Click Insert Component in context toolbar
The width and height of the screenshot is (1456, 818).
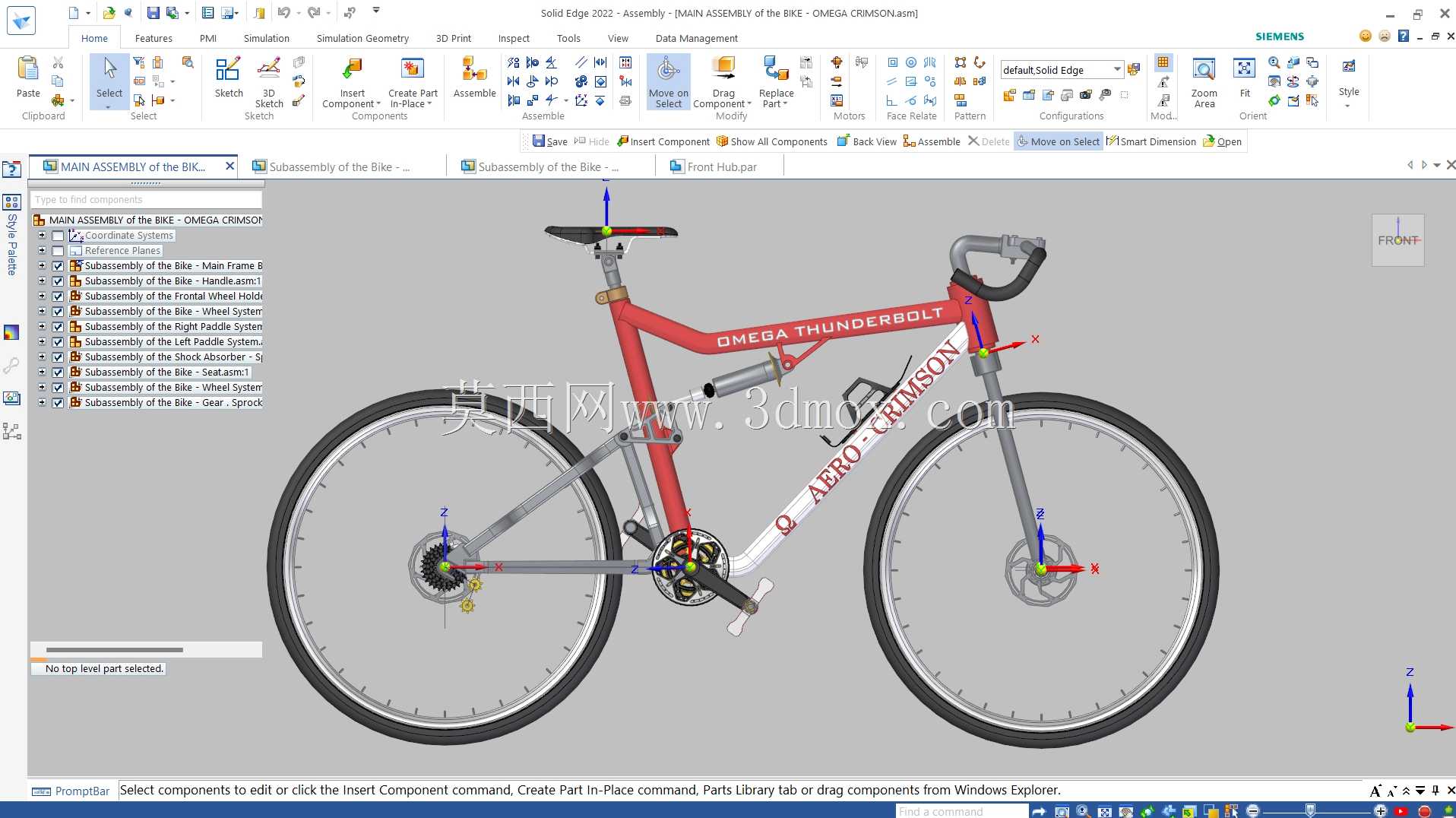[663, 141]
